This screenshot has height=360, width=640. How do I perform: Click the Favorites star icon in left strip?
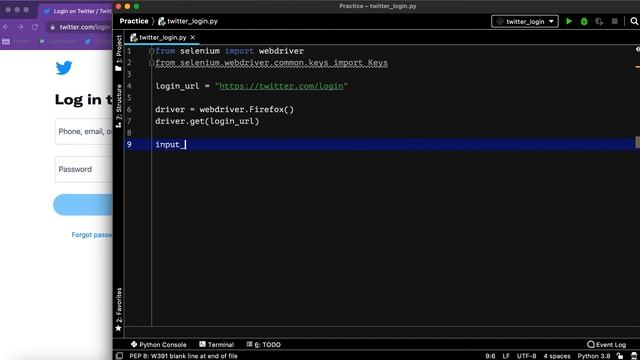click(118, 328)
